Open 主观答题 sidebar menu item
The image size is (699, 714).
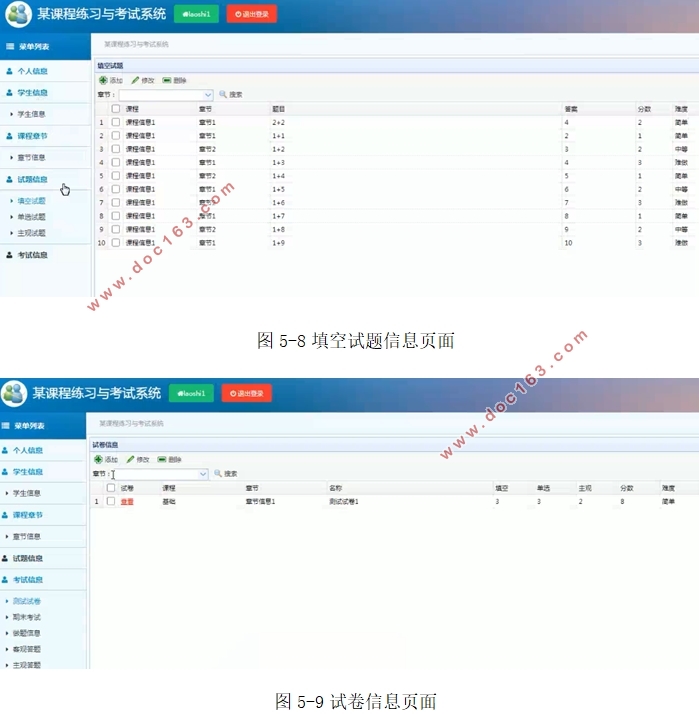27,665
